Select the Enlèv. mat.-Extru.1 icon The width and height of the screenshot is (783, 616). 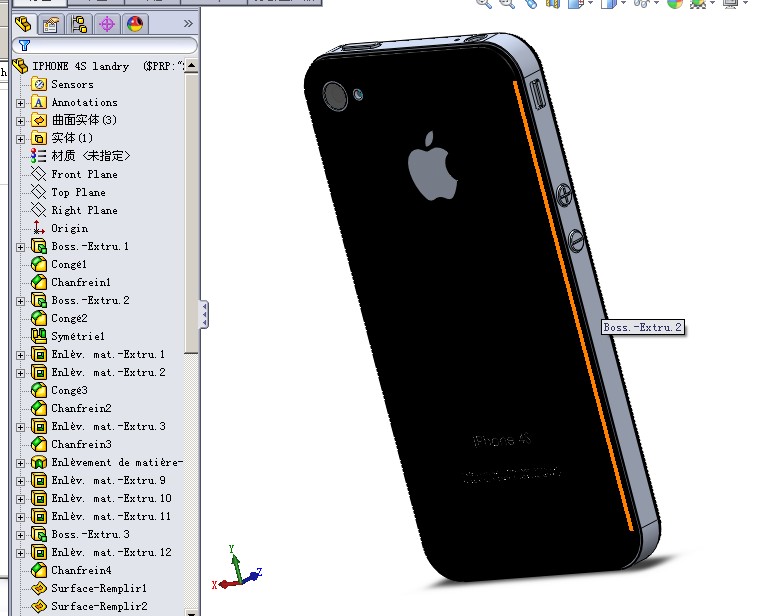[x=39, y=354]
